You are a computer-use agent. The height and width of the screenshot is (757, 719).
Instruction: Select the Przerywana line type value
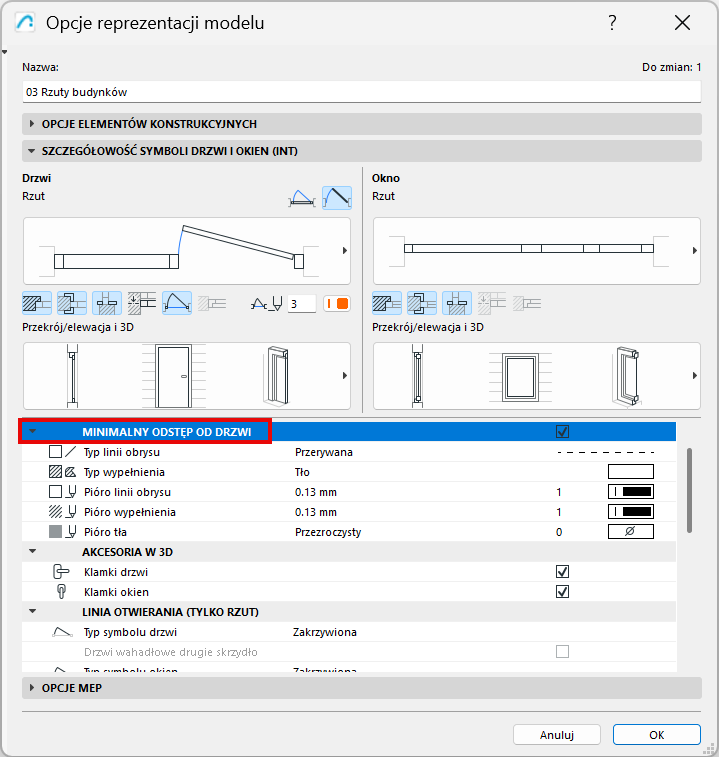click(324, 452)
